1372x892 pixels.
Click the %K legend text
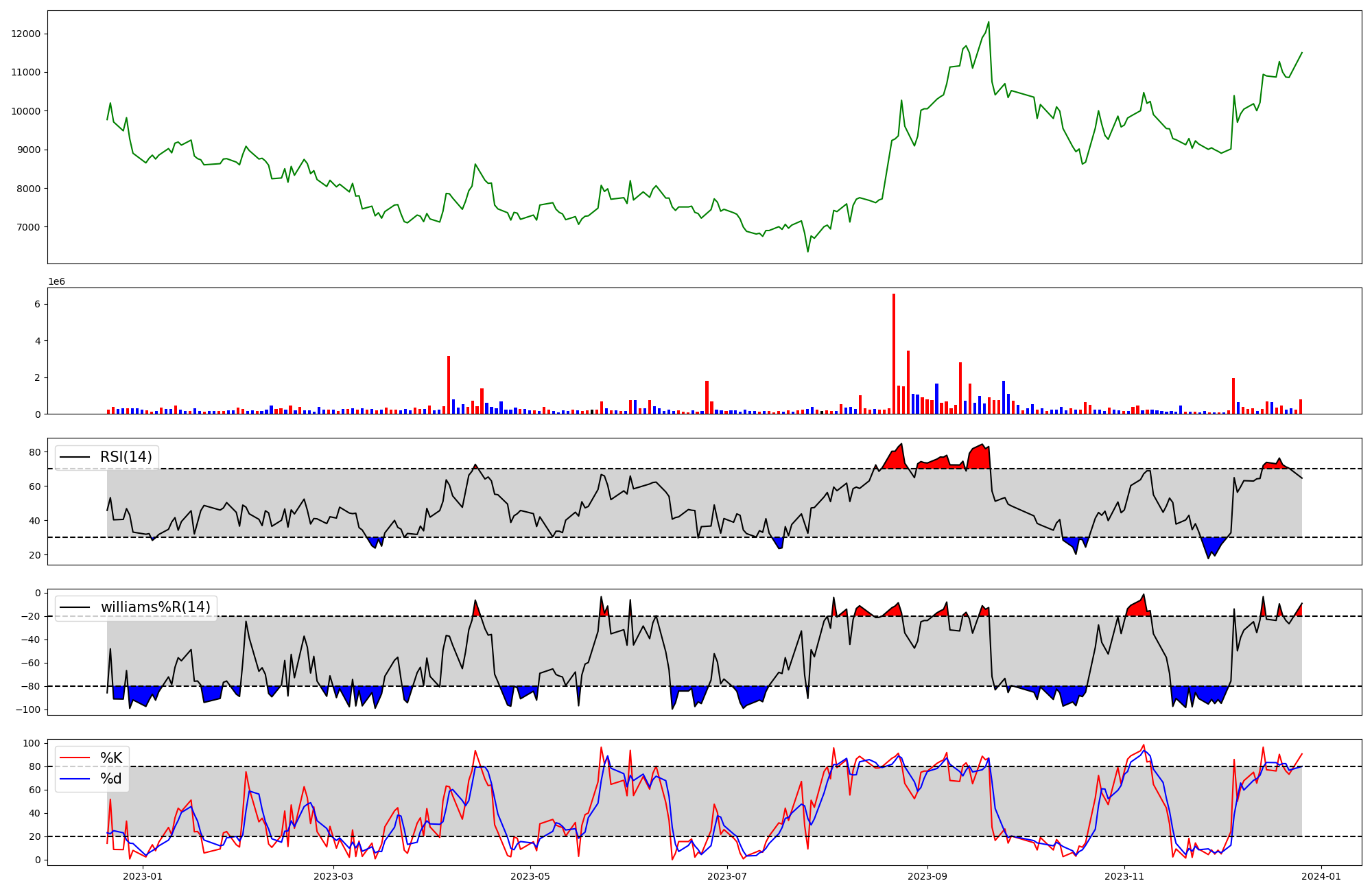click(111, 758)
